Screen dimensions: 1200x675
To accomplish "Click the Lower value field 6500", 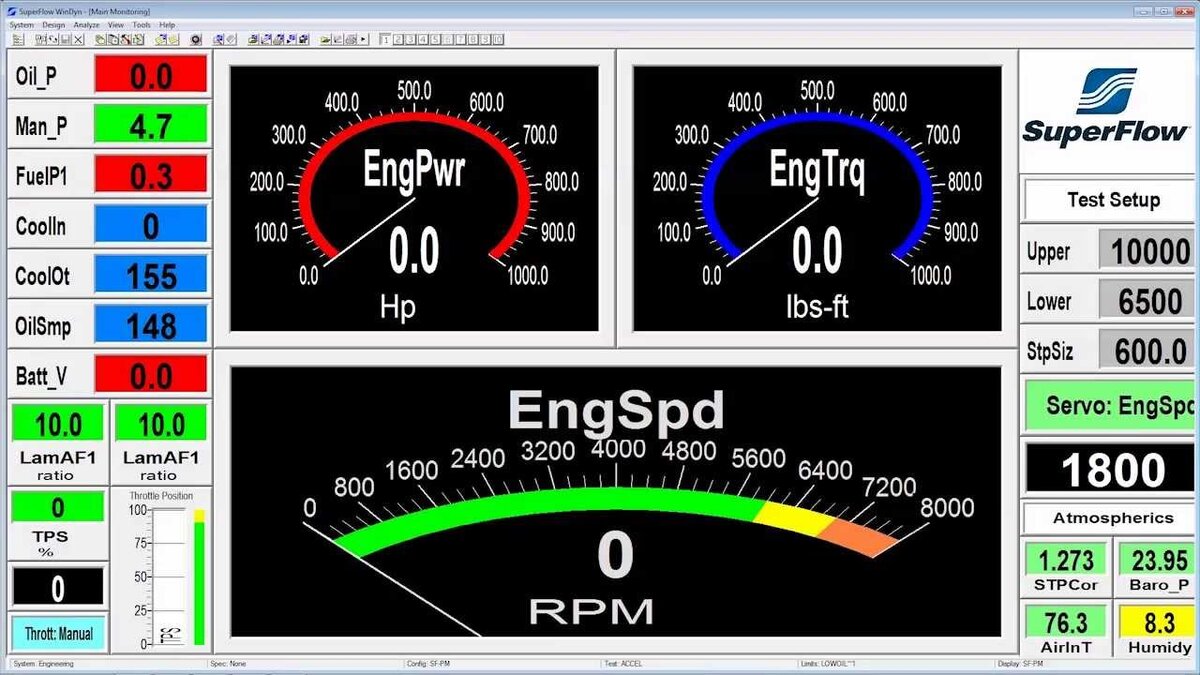I will (1149, 300).
